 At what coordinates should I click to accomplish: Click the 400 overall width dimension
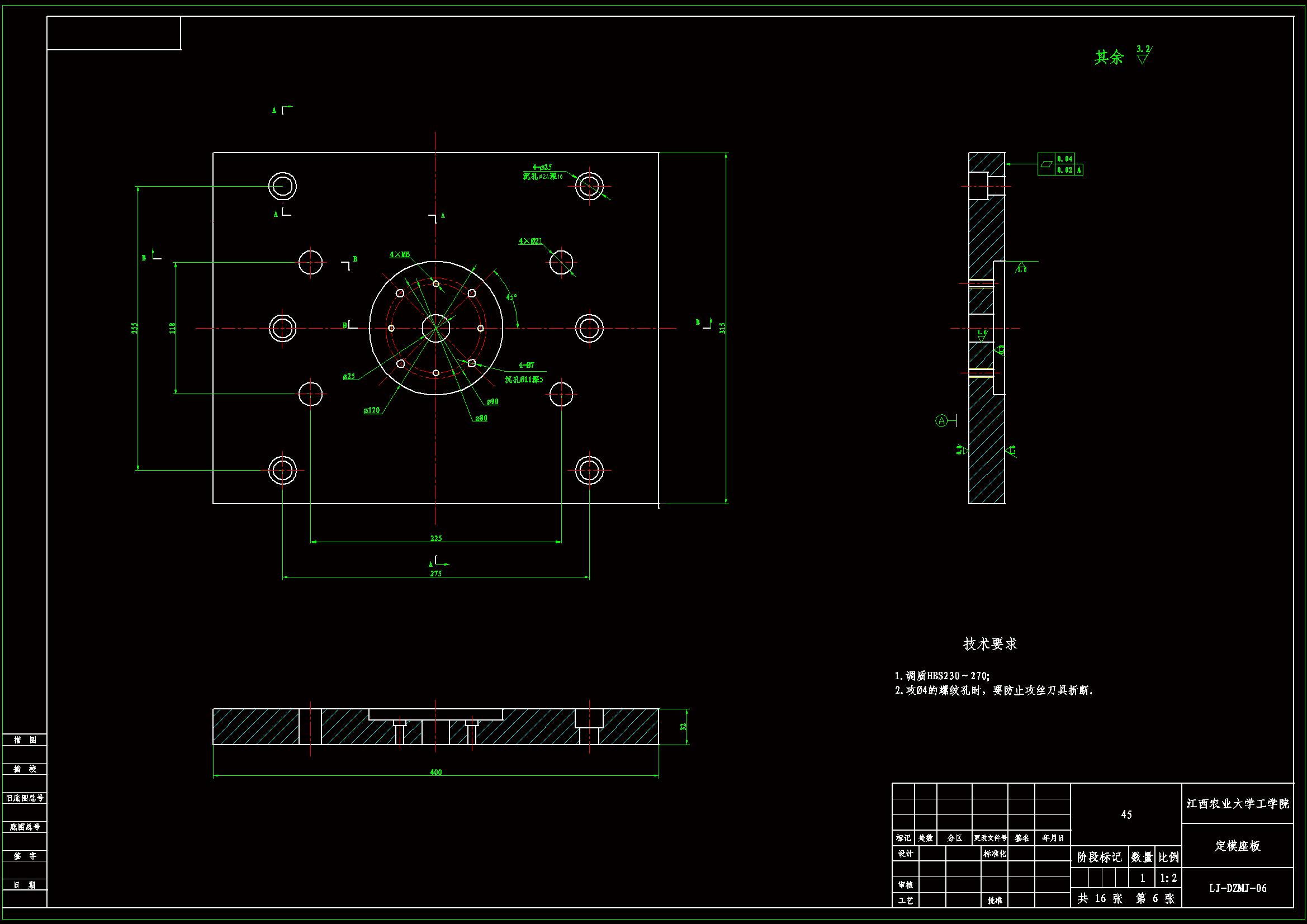pos(436,772)
